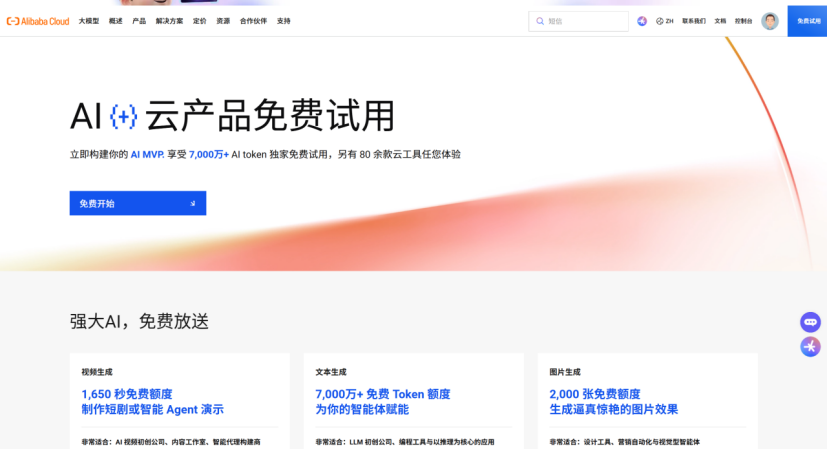Open the 产品 menu
Viewport: 828px width, 450px height.
(139, 21)
